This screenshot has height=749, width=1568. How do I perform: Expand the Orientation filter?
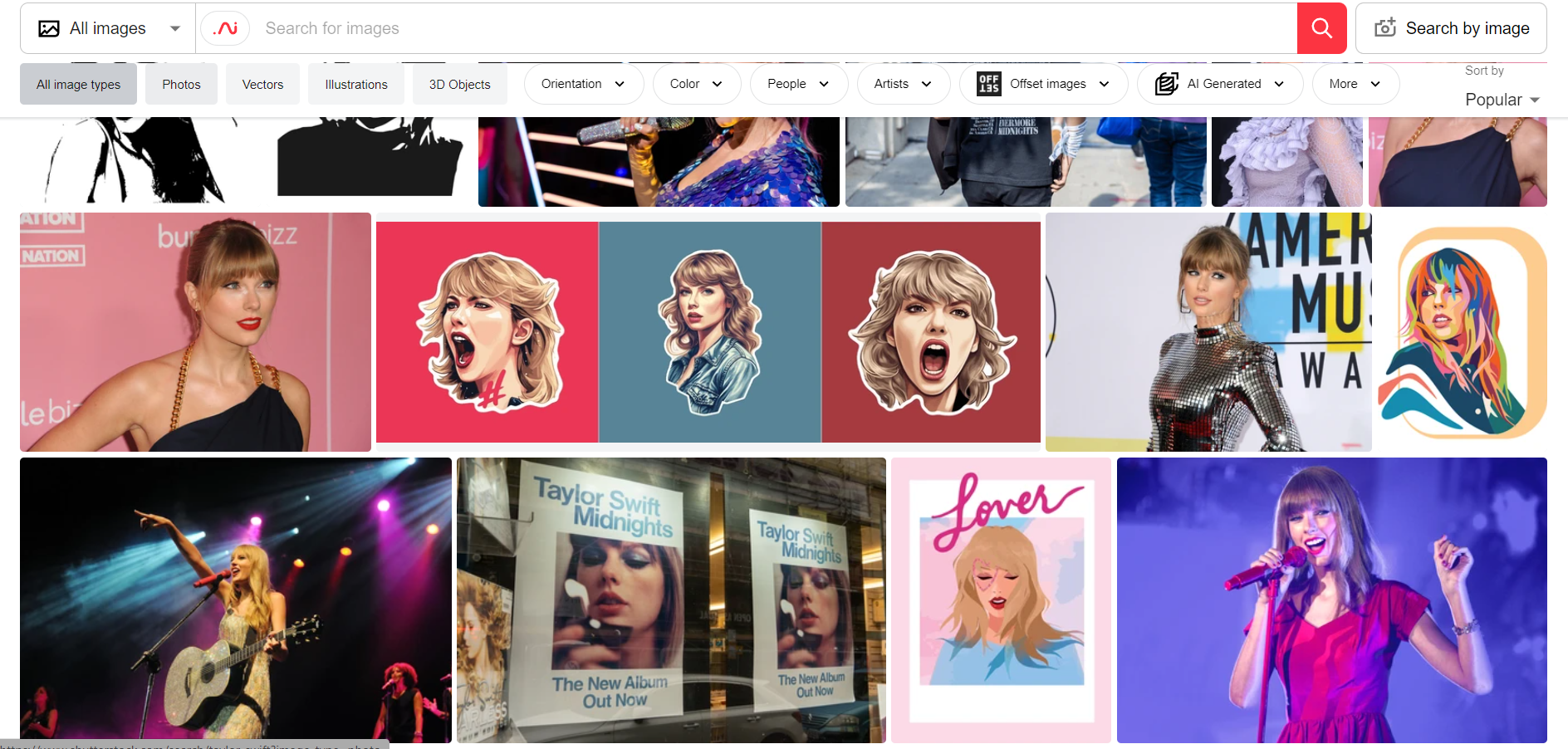pyautogui.click(x=584, y=84)
